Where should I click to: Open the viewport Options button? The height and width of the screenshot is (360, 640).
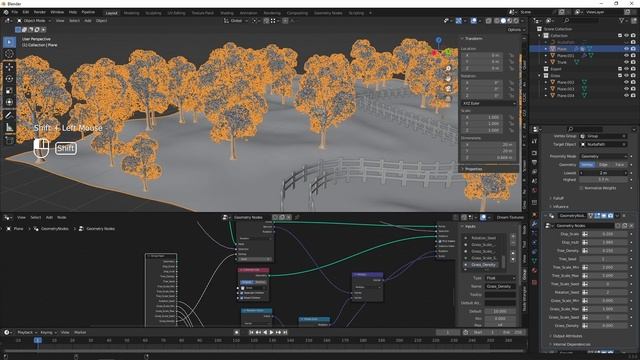tap(516, 30)
